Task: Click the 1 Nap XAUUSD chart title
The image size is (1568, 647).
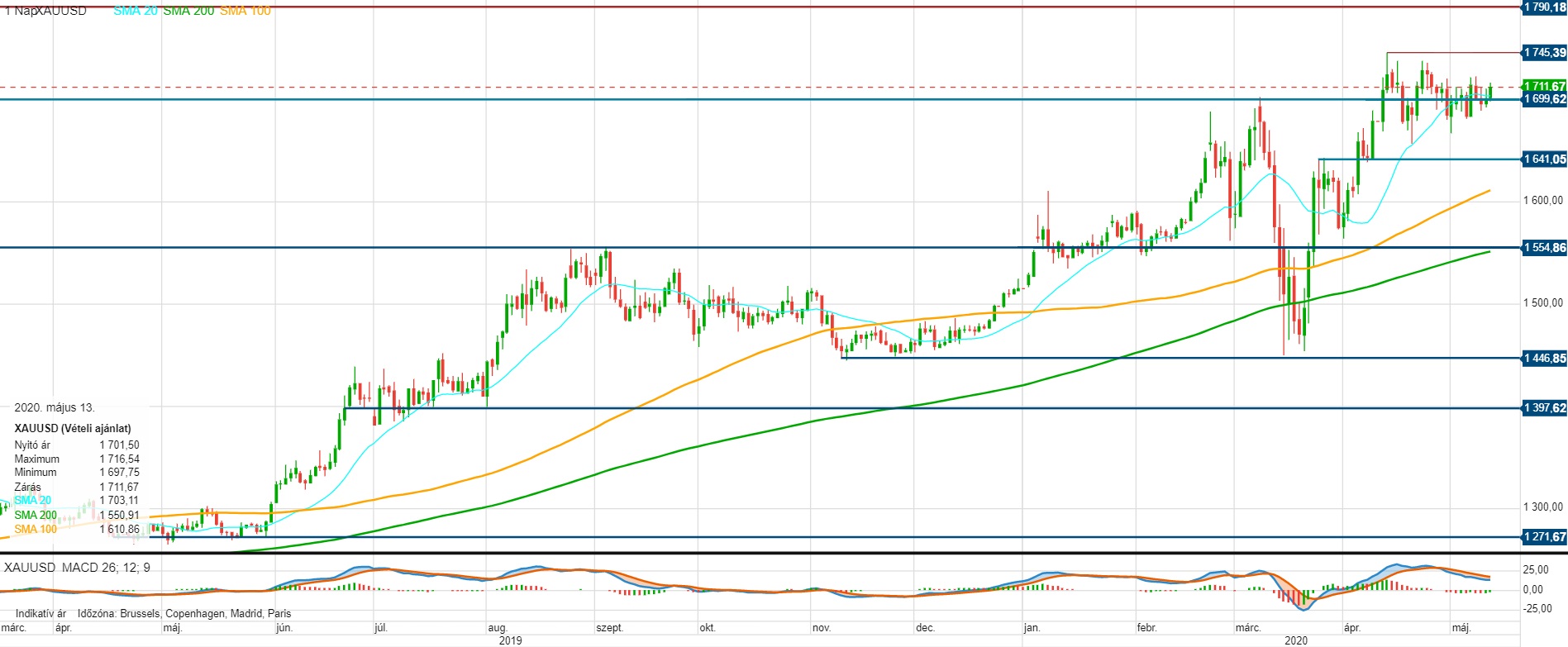Action: (x=45, y=11)
